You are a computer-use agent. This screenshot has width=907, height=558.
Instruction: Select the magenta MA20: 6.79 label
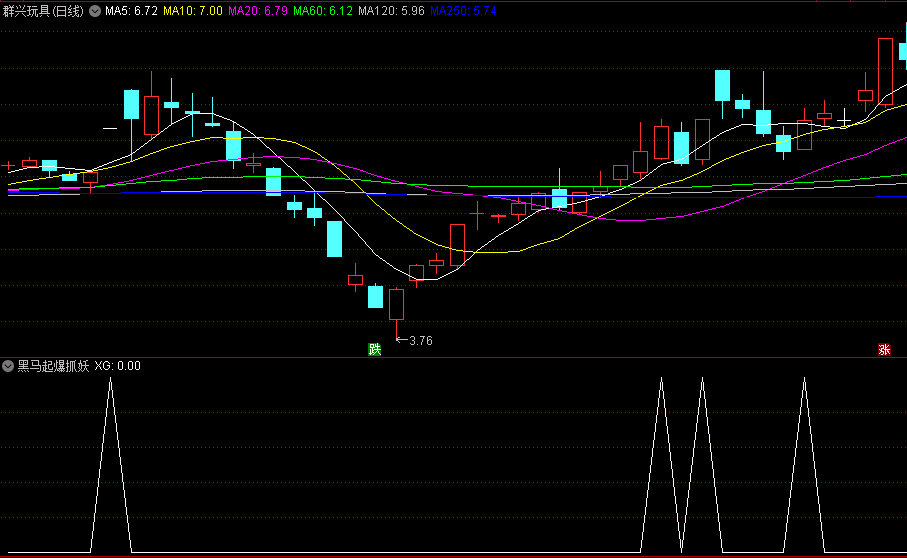(258, 11)
